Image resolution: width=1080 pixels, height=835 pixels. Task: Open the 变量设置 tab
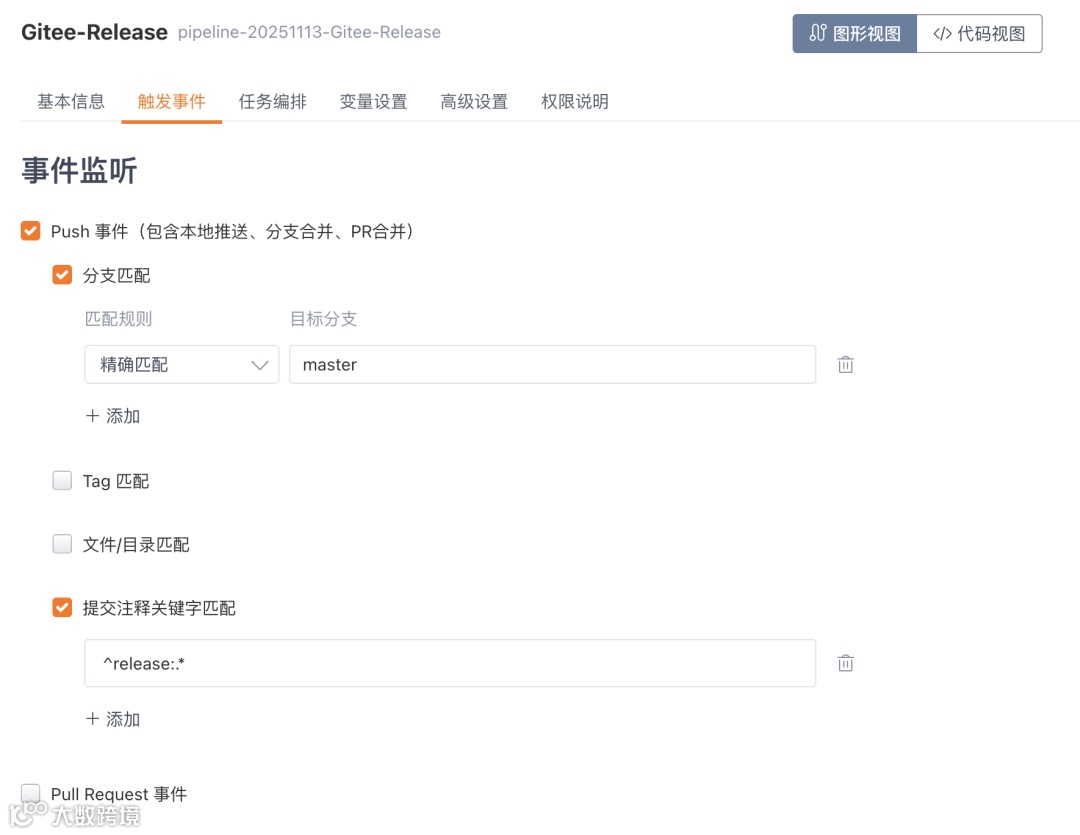[x=373, y=101]
